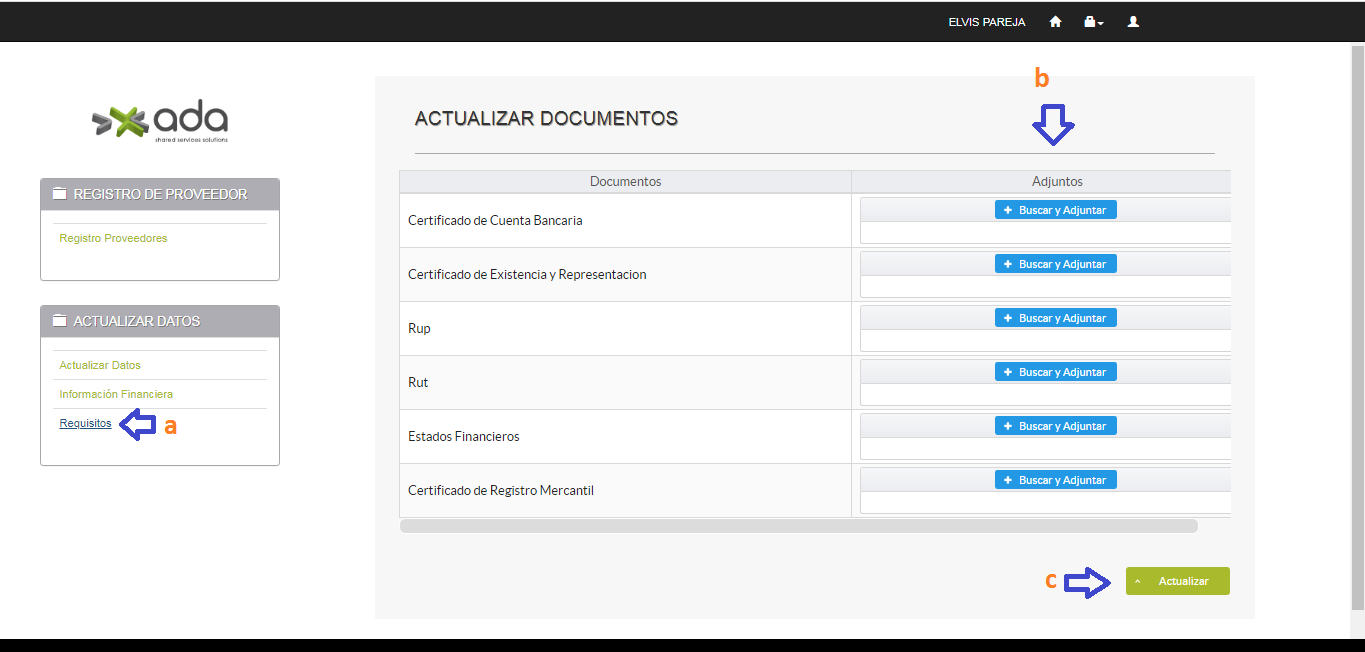Click the ADA logo
This screenshot has width=1365, height=652.
tap(160, 122)
